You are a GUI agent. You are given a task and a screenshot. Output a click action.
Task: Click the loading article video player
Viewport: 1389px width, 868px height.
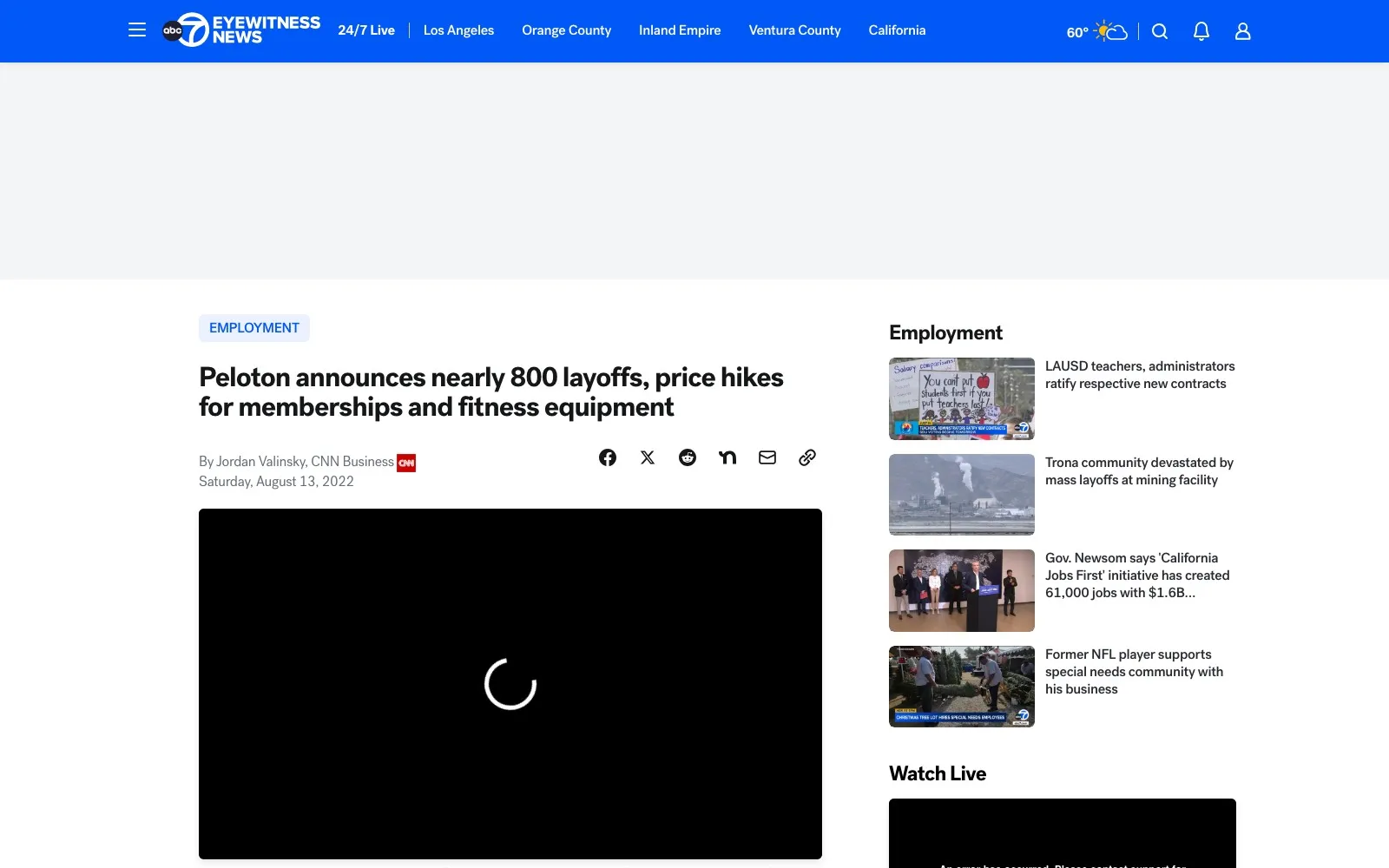click(x=510, y=684)
